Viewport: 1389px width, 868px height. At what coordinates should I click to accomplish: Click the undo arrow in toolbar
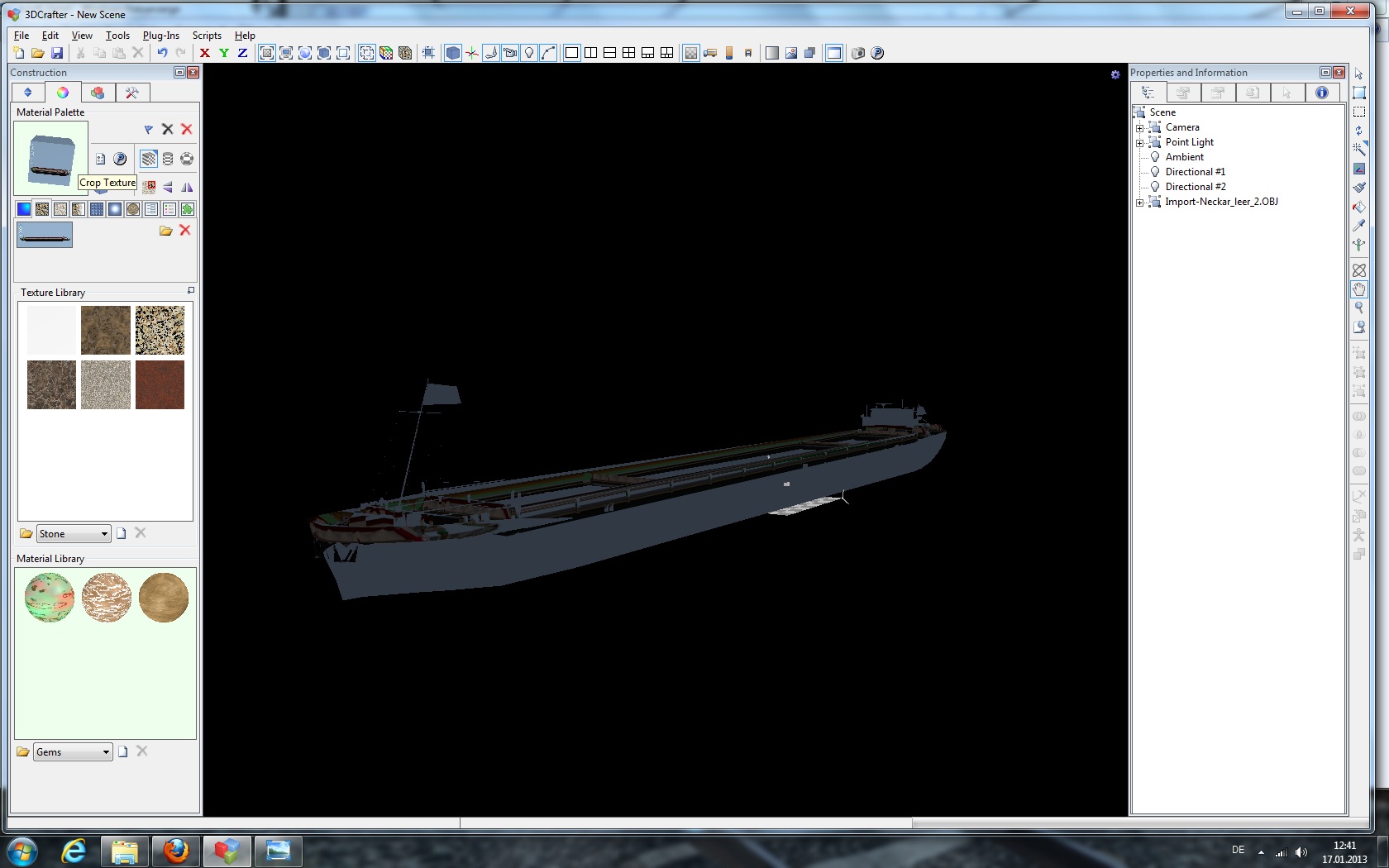(162, 53)
